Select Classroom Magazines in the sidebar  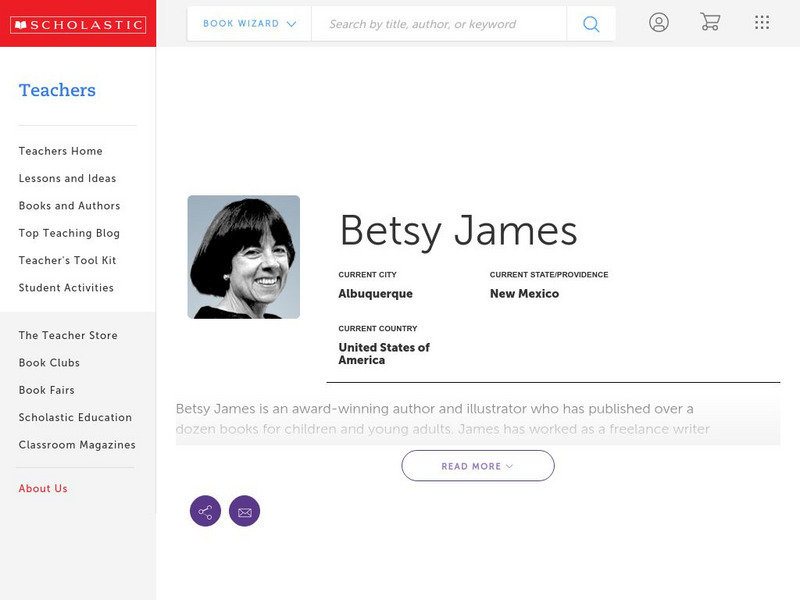76,444
